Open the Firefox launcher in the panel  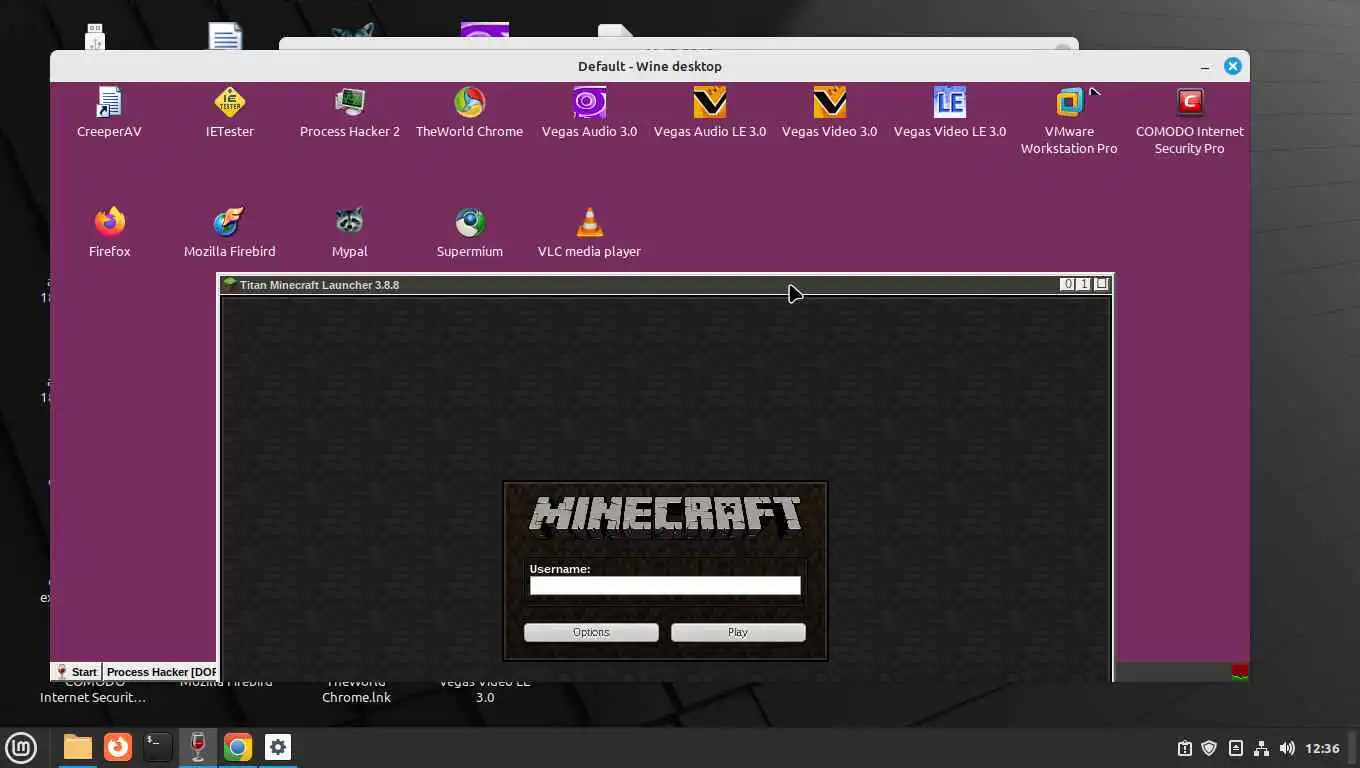click(x=118, y=747)
